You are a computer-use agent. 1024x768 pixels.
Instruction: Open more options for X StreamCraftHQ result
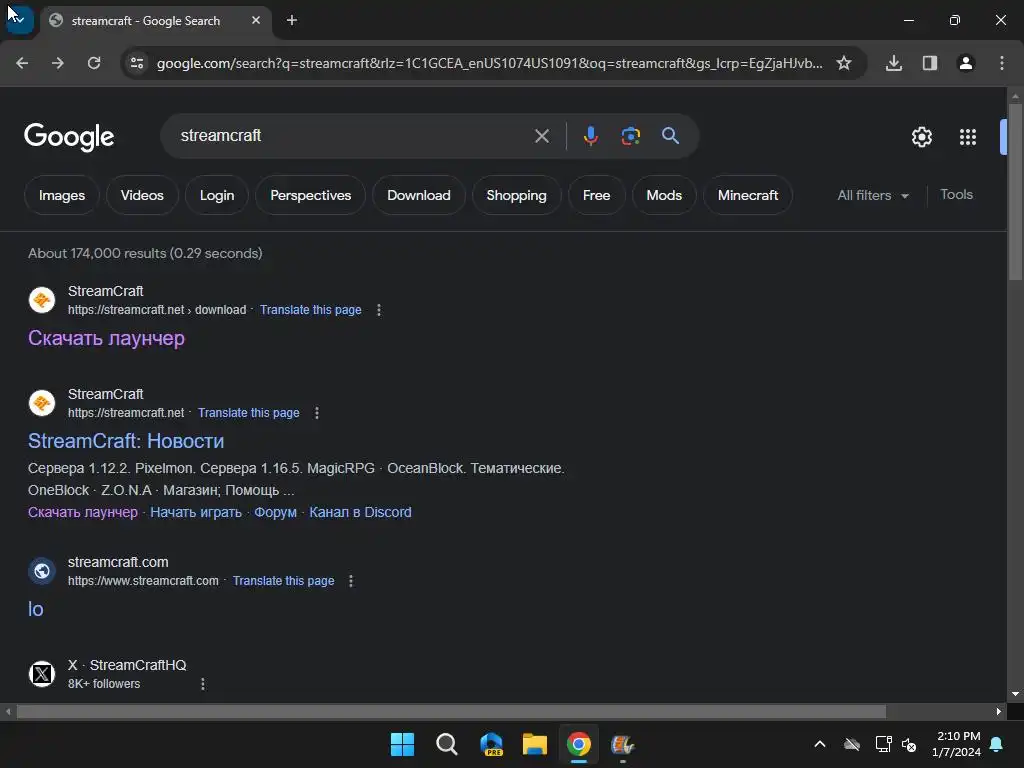(202, 684)
